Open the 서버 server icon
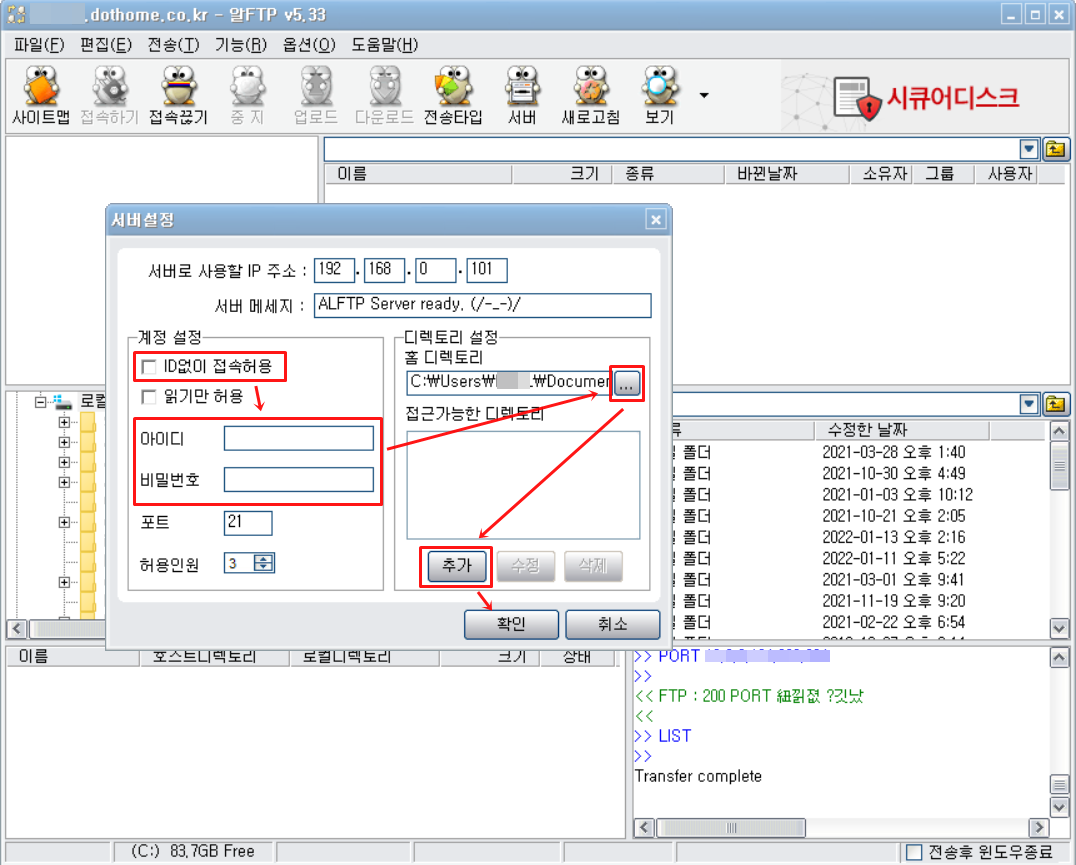The image size is (1076, 865). tap(522, 95)
